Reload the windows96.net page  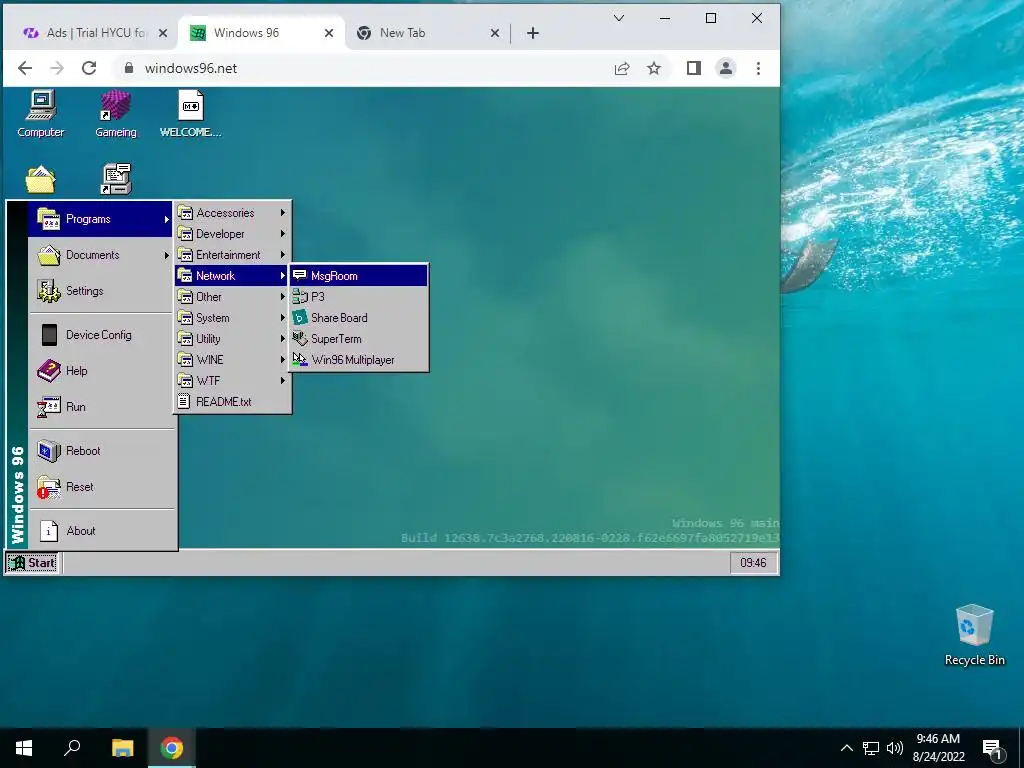[89, 68]
